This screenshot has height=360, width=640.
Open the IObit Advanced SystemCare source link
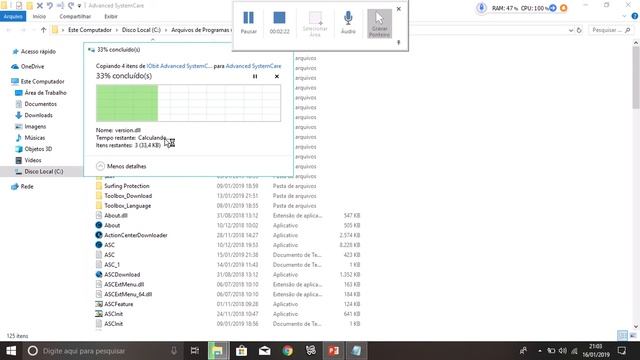pyautogui.click(x=179, y=66)
